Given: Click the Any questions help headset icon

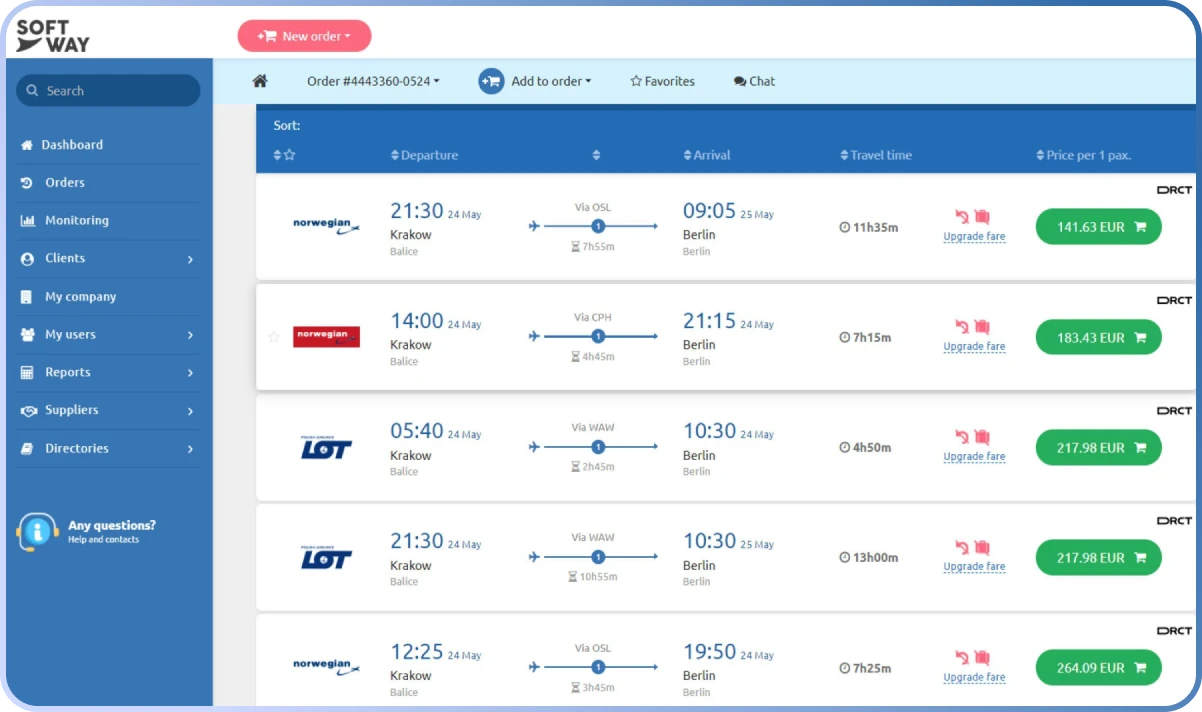Looking at the screenshot, I should [x=38, y=531].
